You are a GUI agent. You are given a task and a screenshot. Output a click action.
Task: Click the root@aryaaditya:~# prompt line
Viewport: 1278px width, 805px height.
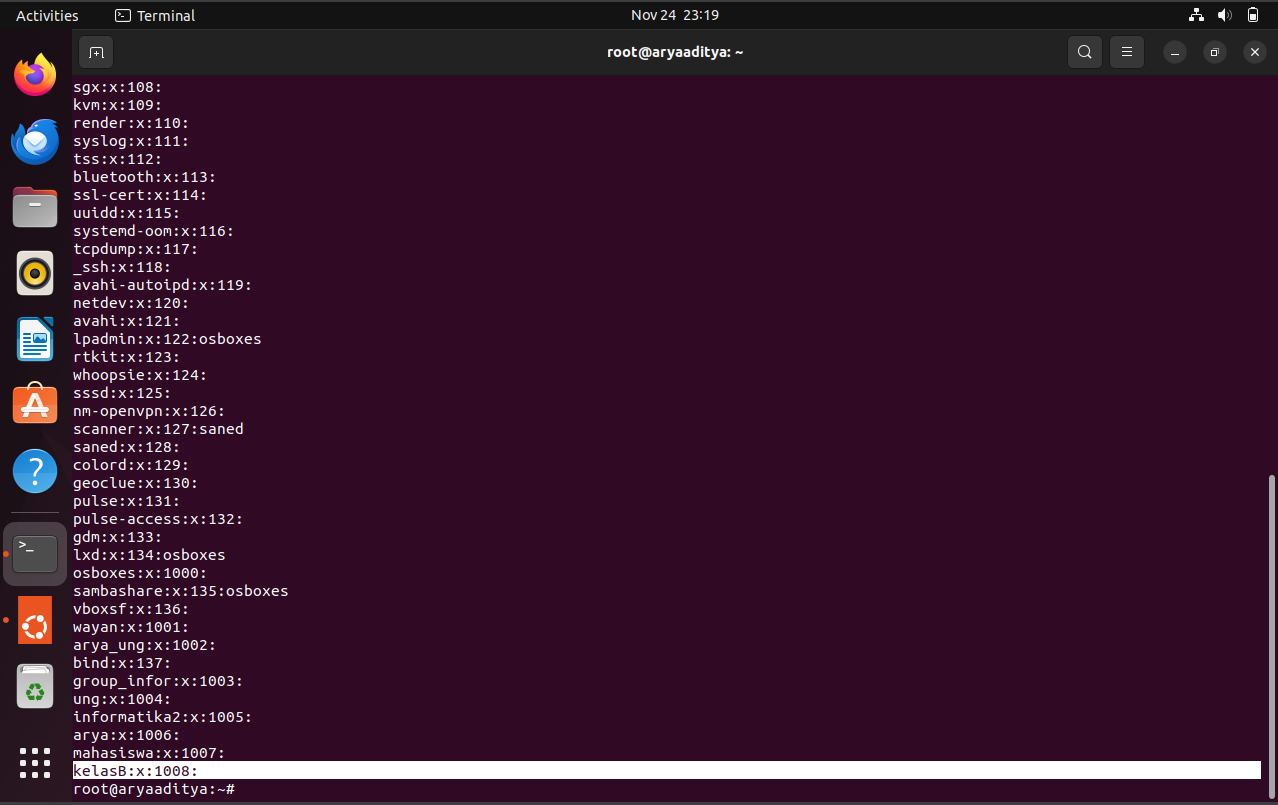(x=154, y=789)
